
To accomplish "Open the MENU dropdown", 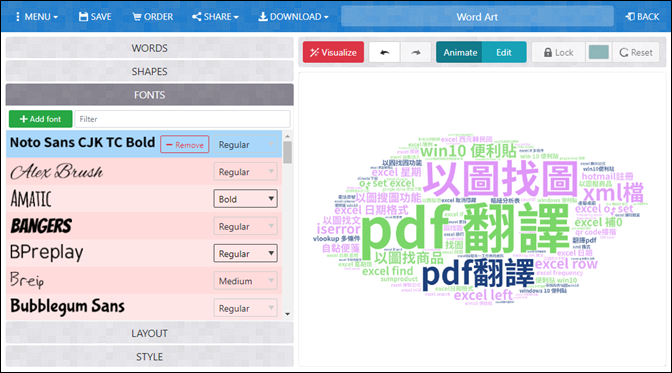I will [36, 17].
